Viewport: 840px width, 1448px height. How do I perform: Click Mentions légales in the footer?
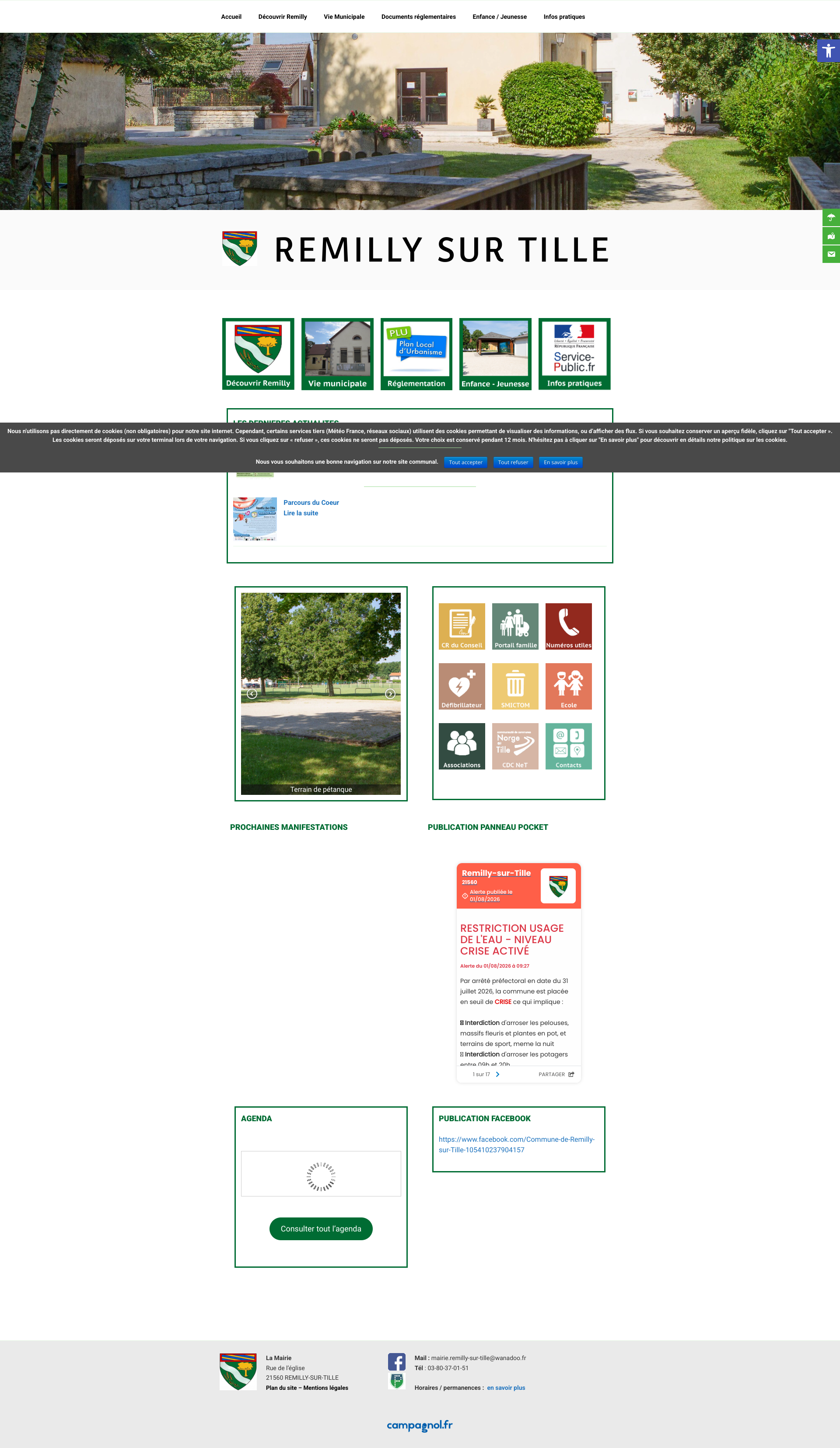[x=325, y=1388]
